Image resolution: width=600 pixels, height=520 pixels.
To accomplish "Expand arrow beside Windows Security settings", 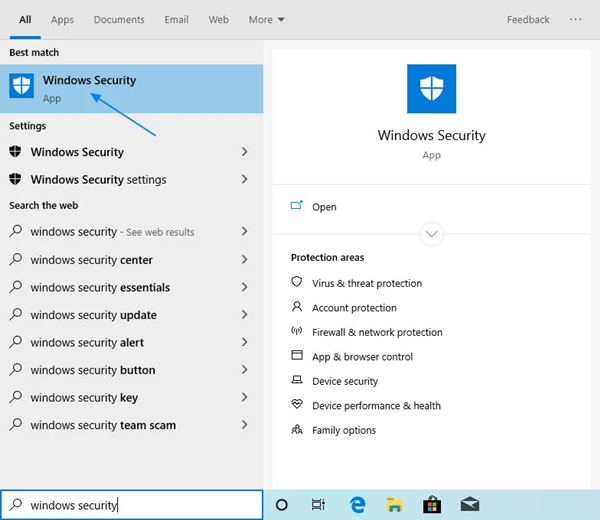I will pyautogui.click(x=245, y=180).
